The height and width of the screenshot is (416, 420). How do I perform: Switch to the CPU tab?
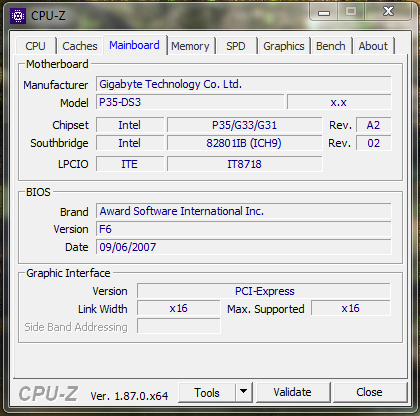coord(36,46)
